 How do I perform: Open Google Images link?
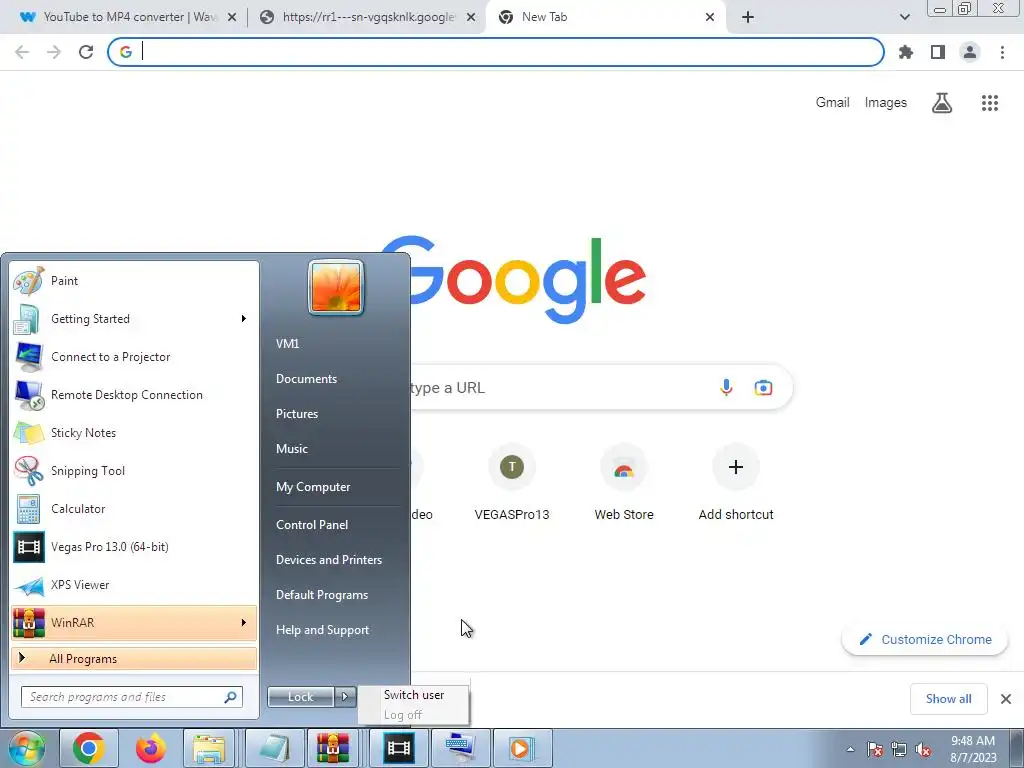click(x=886, y=103)
